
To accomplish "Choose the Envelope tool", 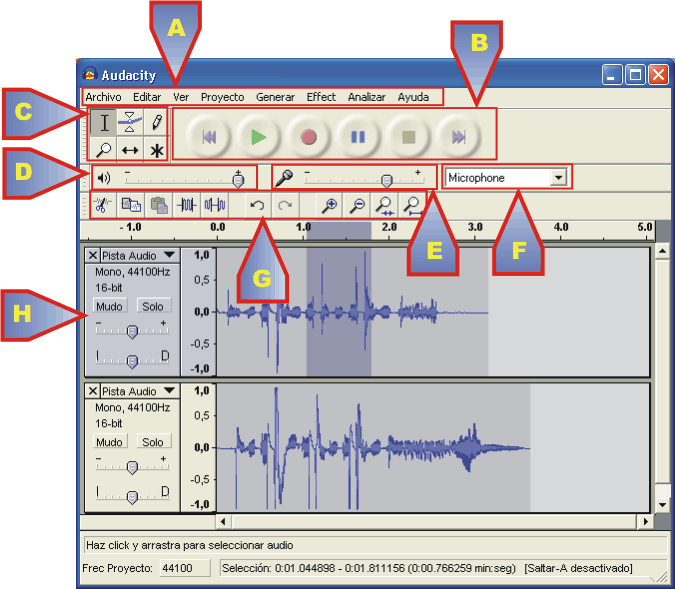I will (x=130, y=123).
